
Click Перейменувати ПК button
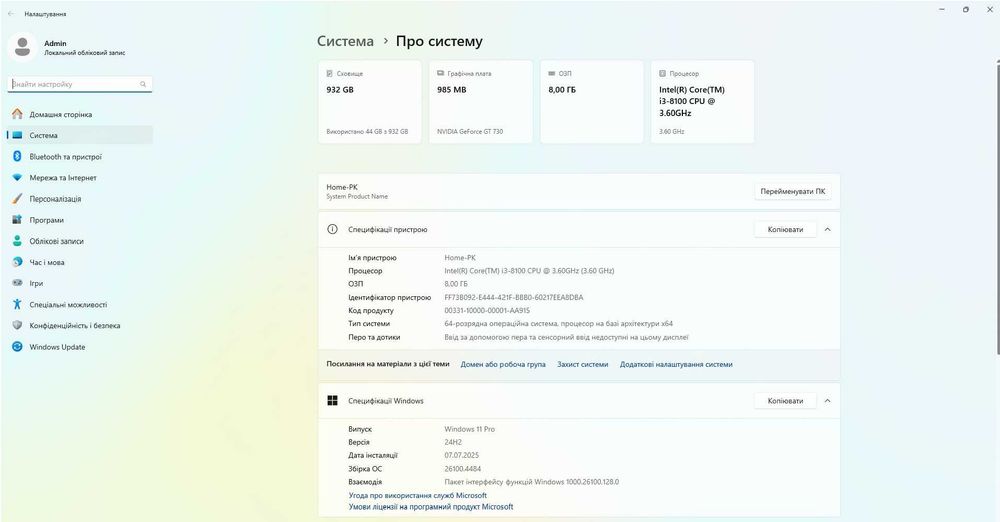pos(793,191)
